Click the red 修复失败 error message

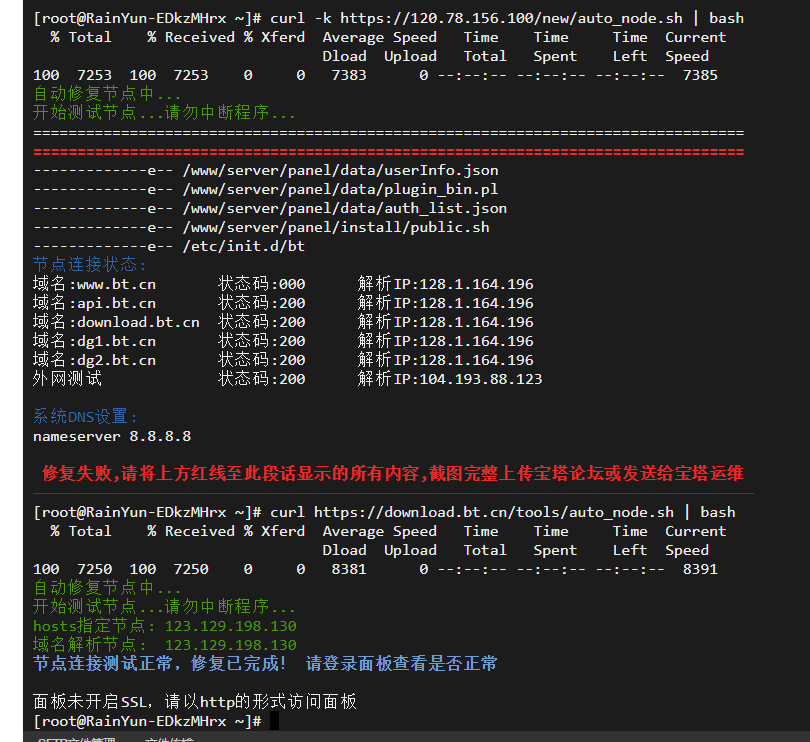click(393, 473)
